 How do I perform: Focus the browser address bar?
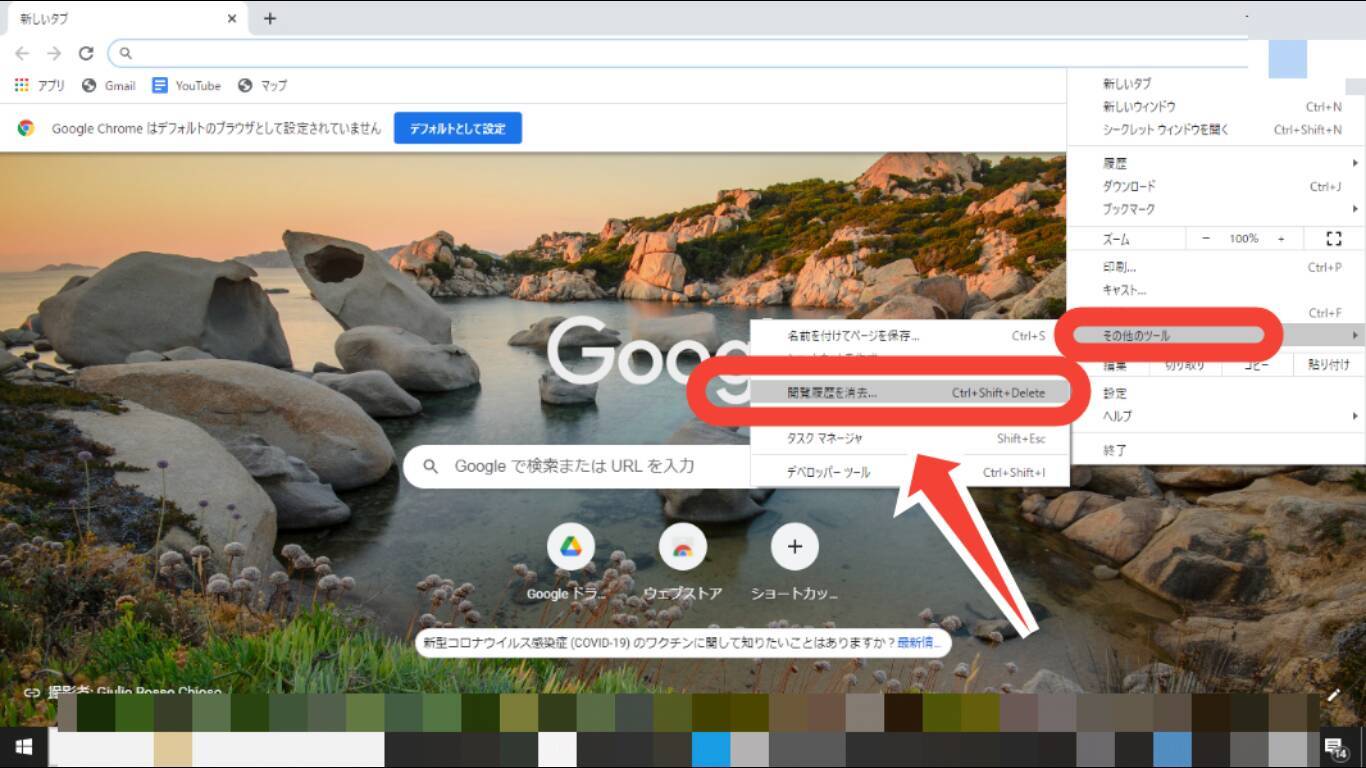pyautogui.click(x=680, y=53)
